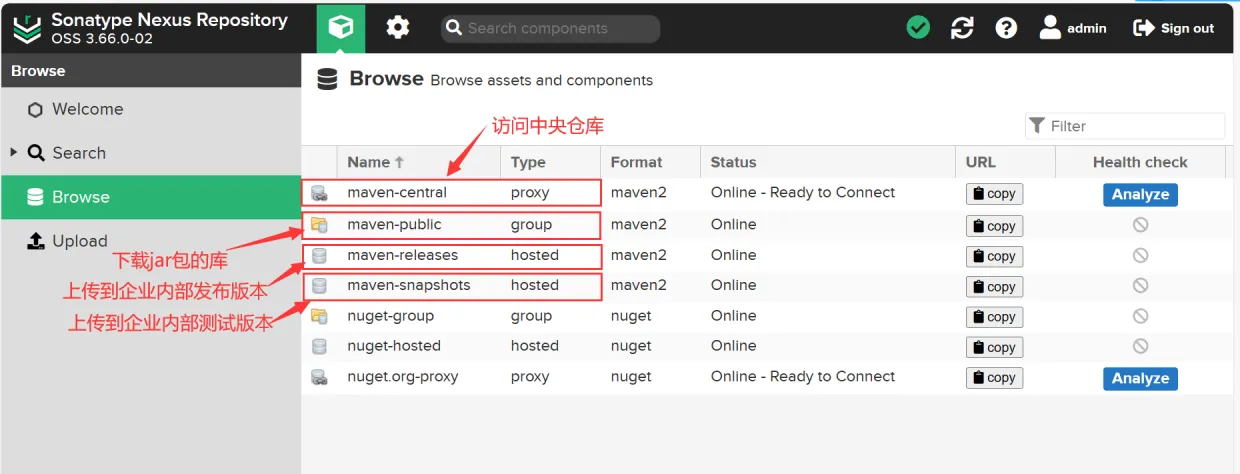Sort by the Status column header
This screenshot has height=474, width=1240.
coord(828,162)
